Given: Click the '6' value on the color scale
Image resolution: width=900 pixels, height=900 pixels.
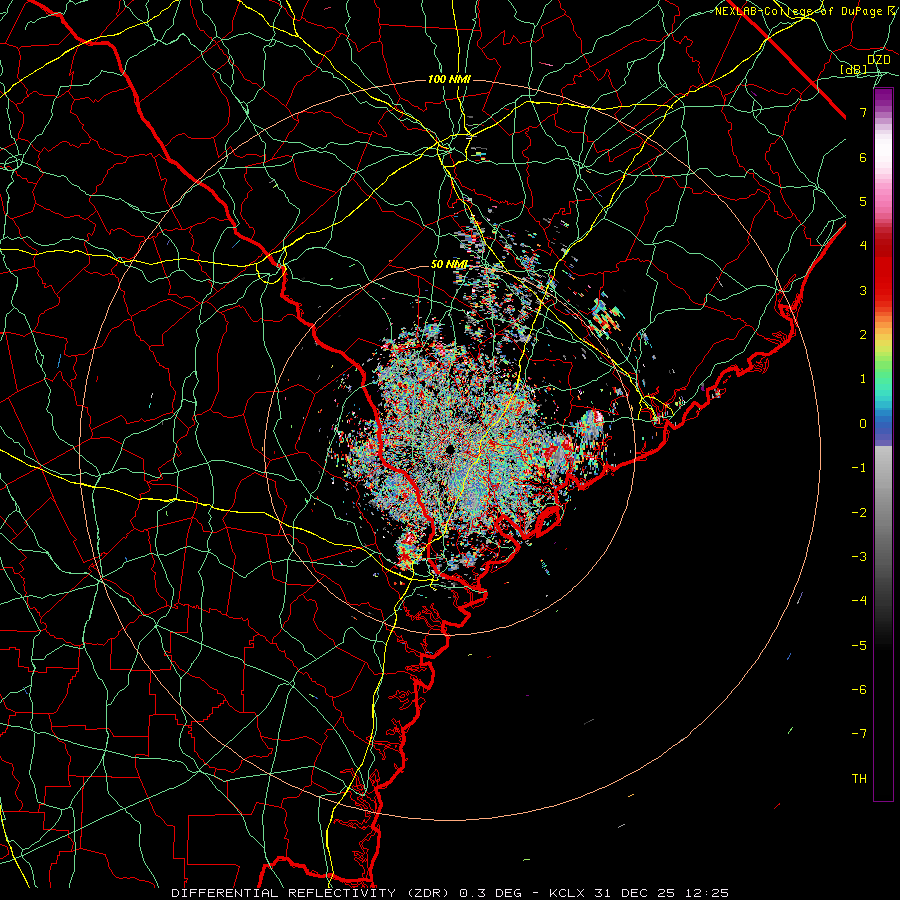Looking at the screenshot, I should [863, 157].
